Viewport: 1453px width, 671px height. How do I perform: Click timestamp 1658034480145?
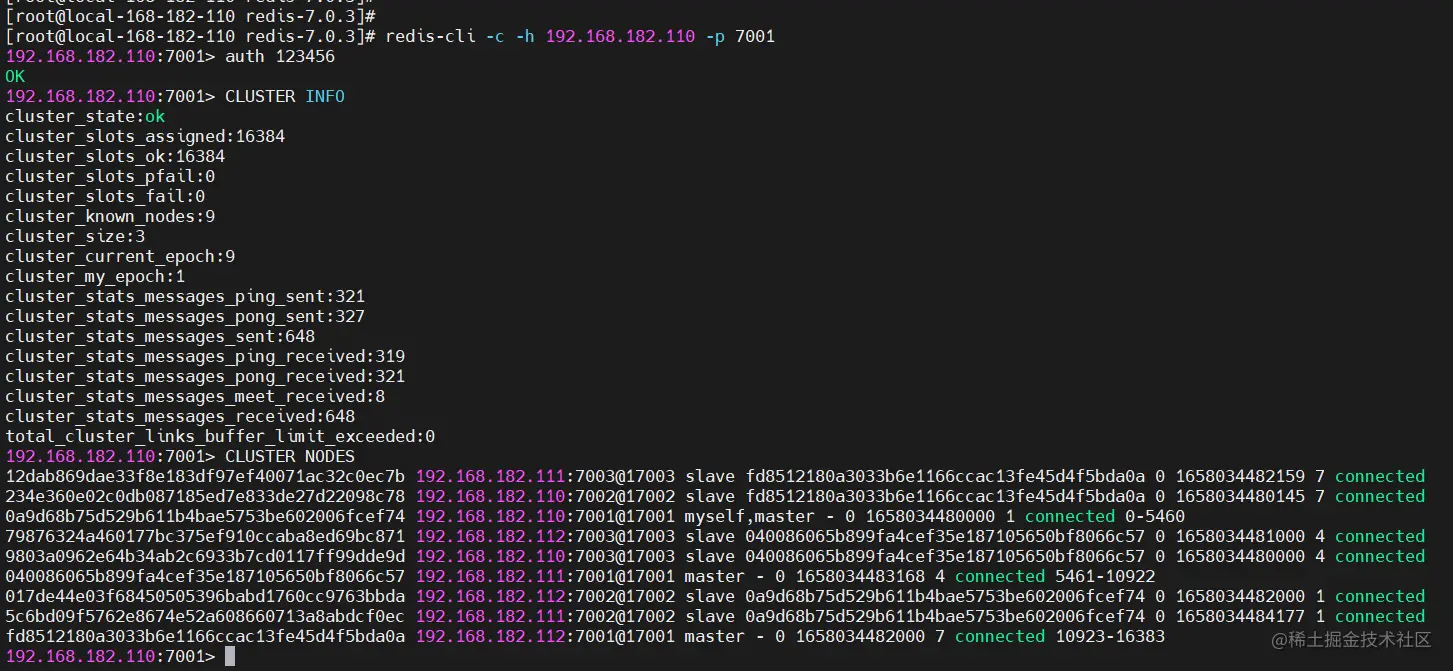(1240, 497)
